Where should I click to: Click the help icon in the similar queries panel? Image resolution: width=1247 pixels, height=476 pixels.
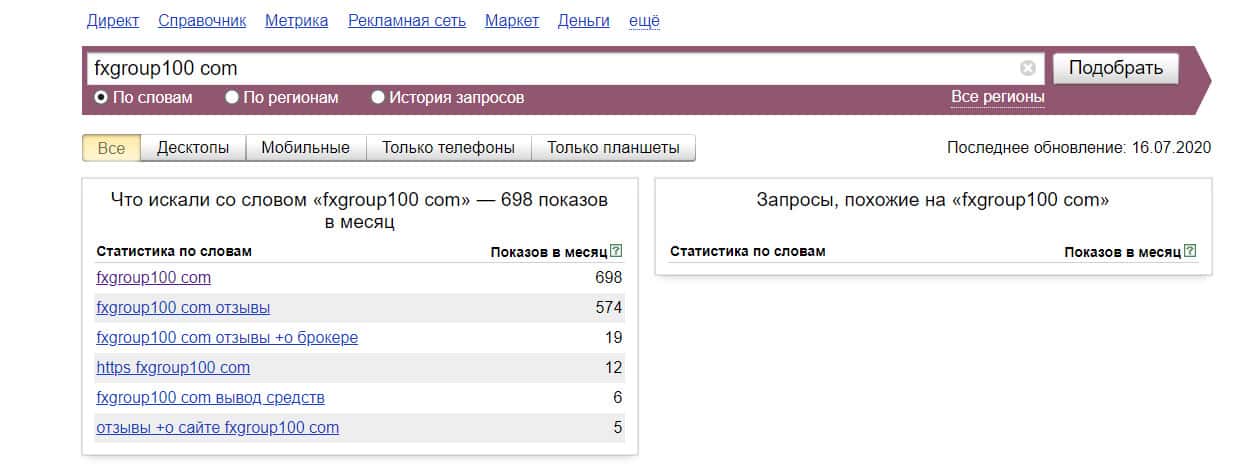point(1190,251)
